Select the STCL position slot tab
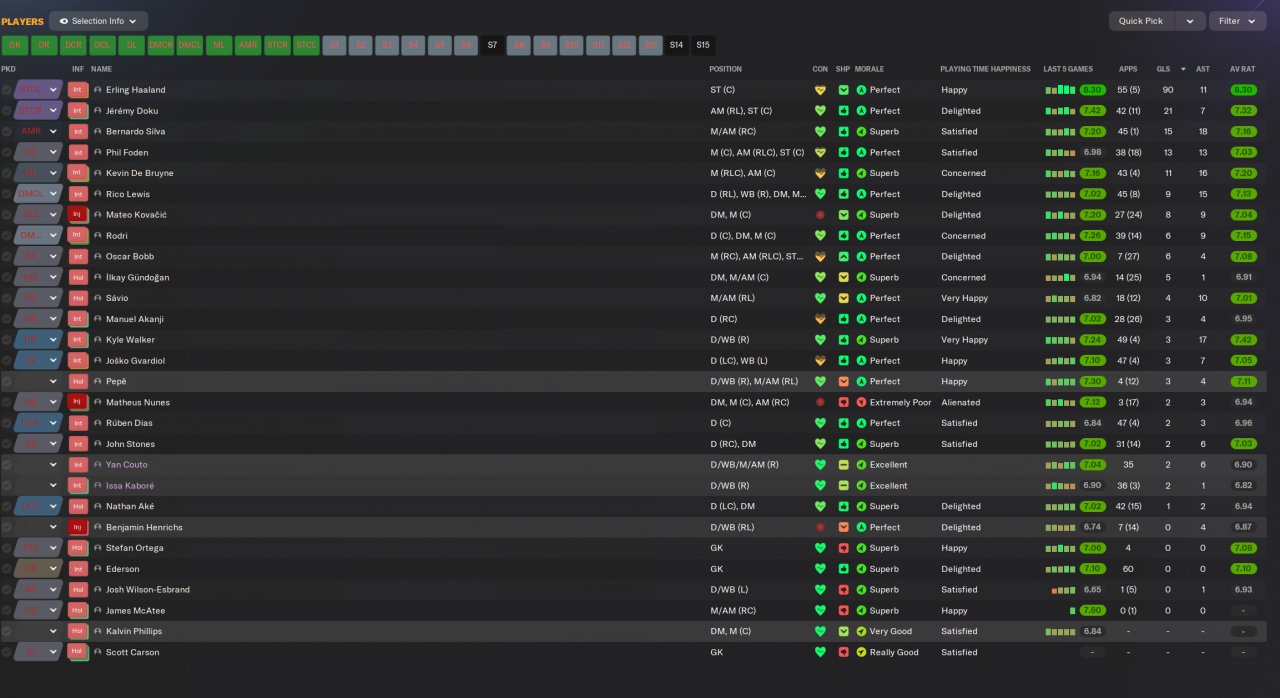The height and width of the screenshot is (698, 1280). (x=306, y=45)
